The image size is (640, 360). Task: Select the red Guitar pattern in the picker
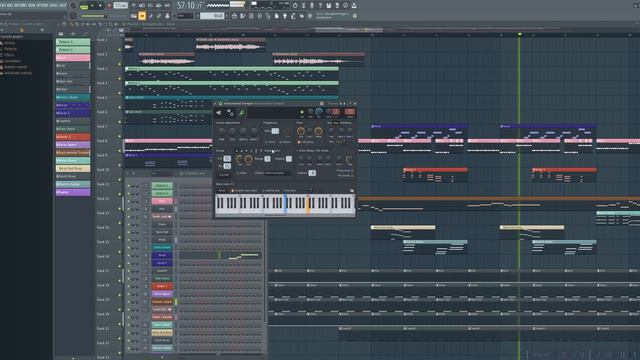point(73,137)
